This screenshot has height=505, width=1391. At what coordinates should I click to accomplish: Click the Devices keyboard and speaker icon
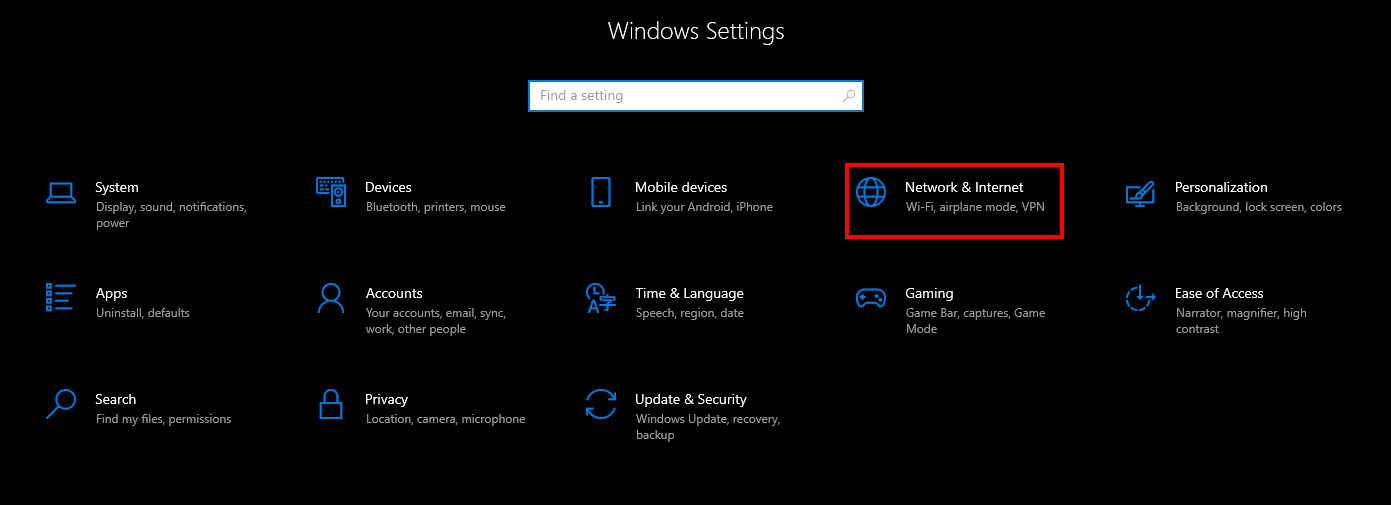pyautogui.click(x=331, y=191)
